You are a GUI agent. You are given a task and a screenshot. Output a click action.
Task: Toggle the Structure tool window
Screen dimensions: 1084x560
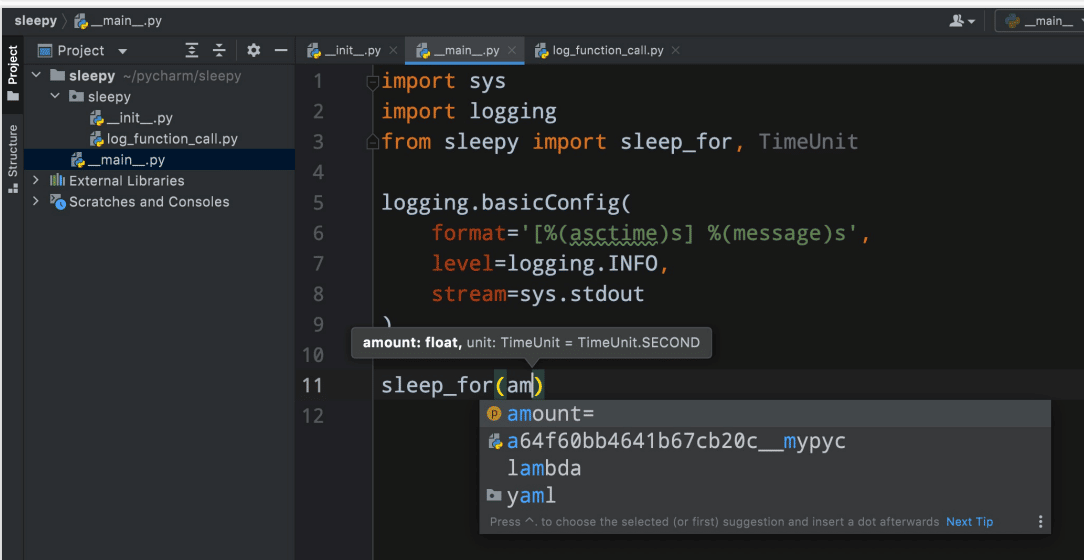tap(13, 156)
